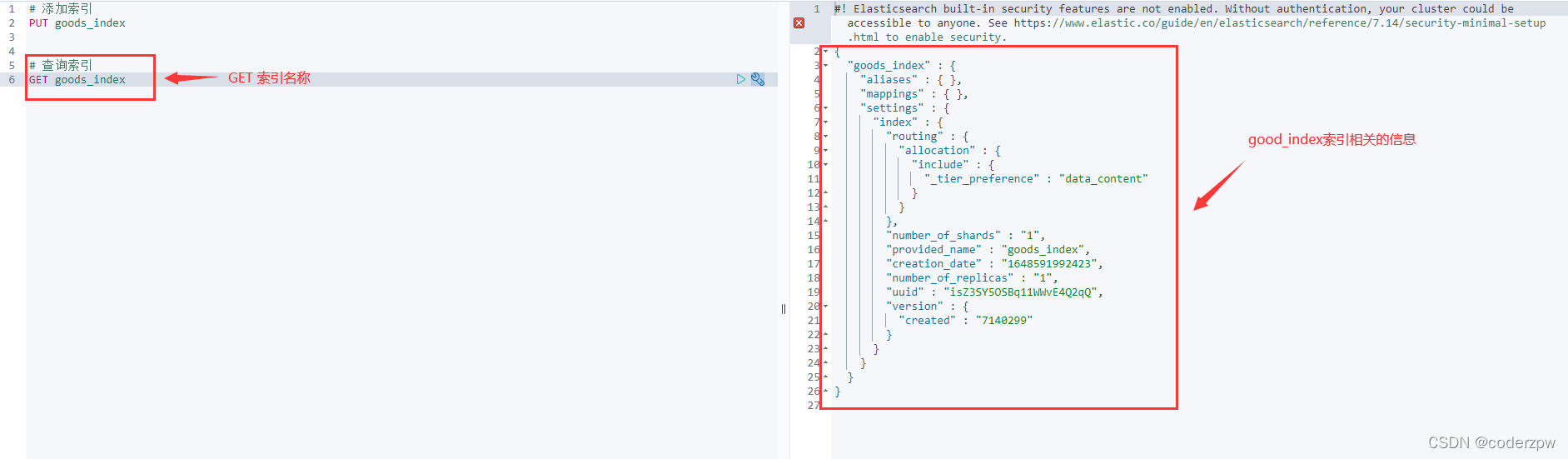1568x459 pixels.
Task: Click the pane resize handle between editor and output
Action: pyautogui.click(x=784, y=309)
